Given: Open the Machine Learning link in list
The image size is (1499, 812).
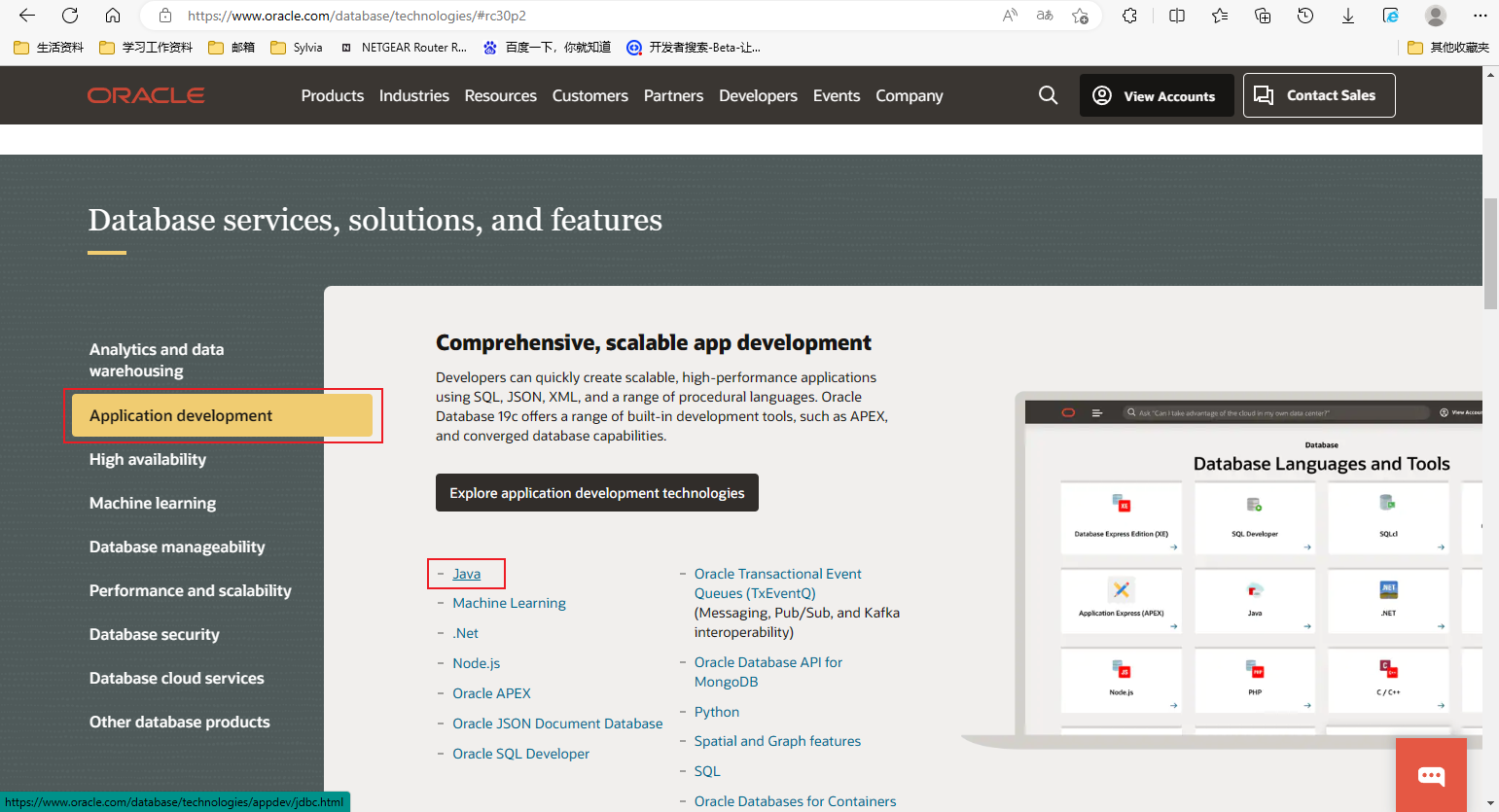Looking at the screenshot, I should click(x=509, y=603).
